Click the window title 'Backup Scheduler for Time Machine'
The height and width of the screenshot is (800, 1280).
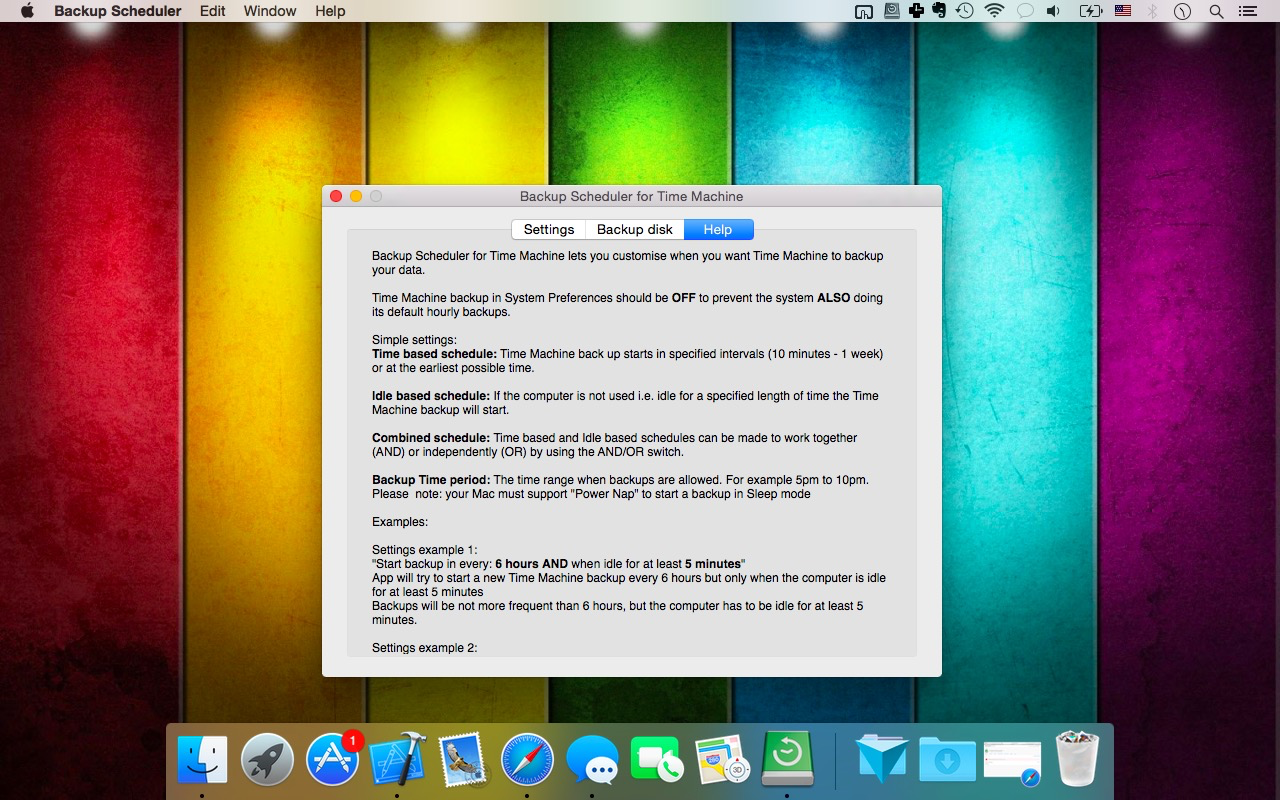click(x=632, y=197)
